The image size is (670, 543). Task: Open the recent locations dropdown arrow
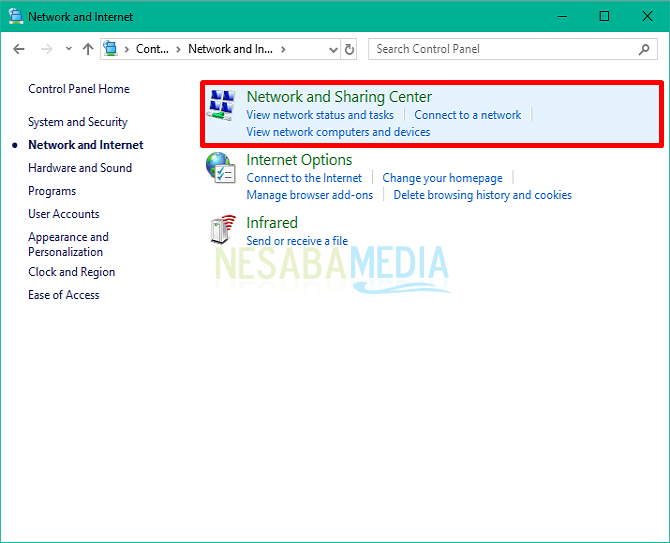(68, 49)
